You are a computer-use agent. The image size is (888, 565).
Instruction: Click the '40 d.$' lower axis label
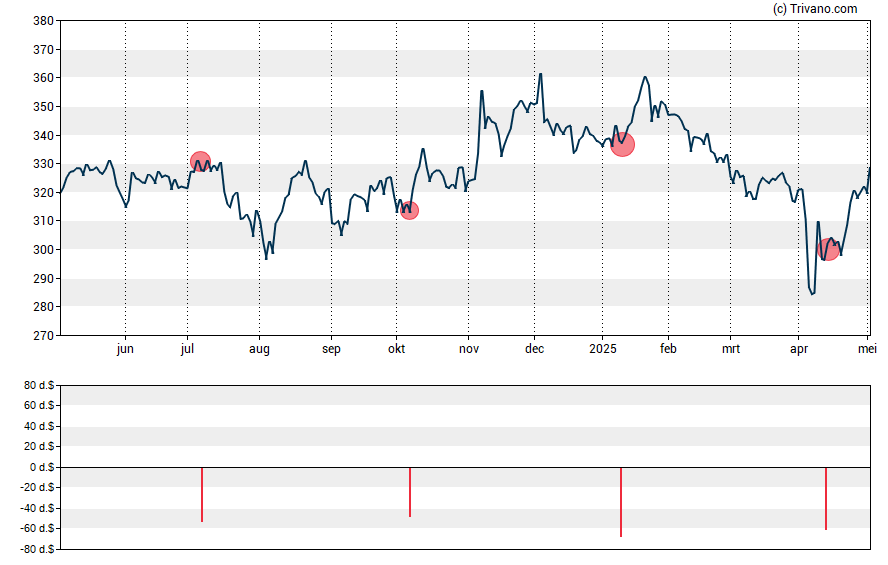tap(39, 426)
